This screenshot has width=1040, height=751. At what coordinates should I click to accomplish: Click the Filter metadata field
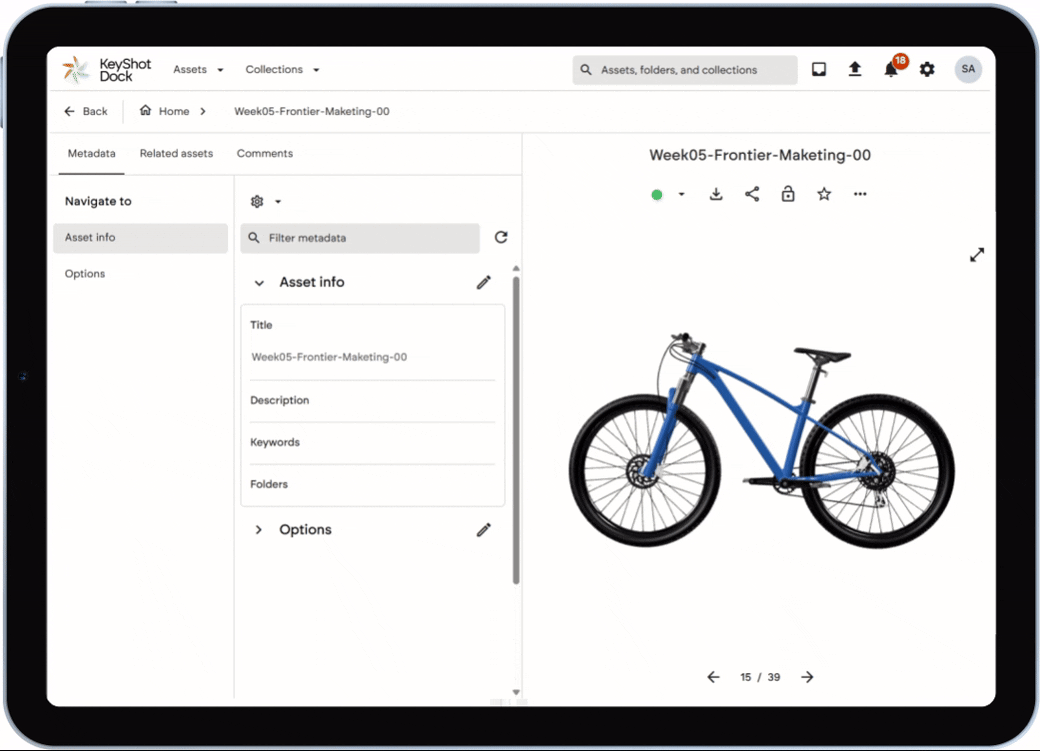pos(360,238)
